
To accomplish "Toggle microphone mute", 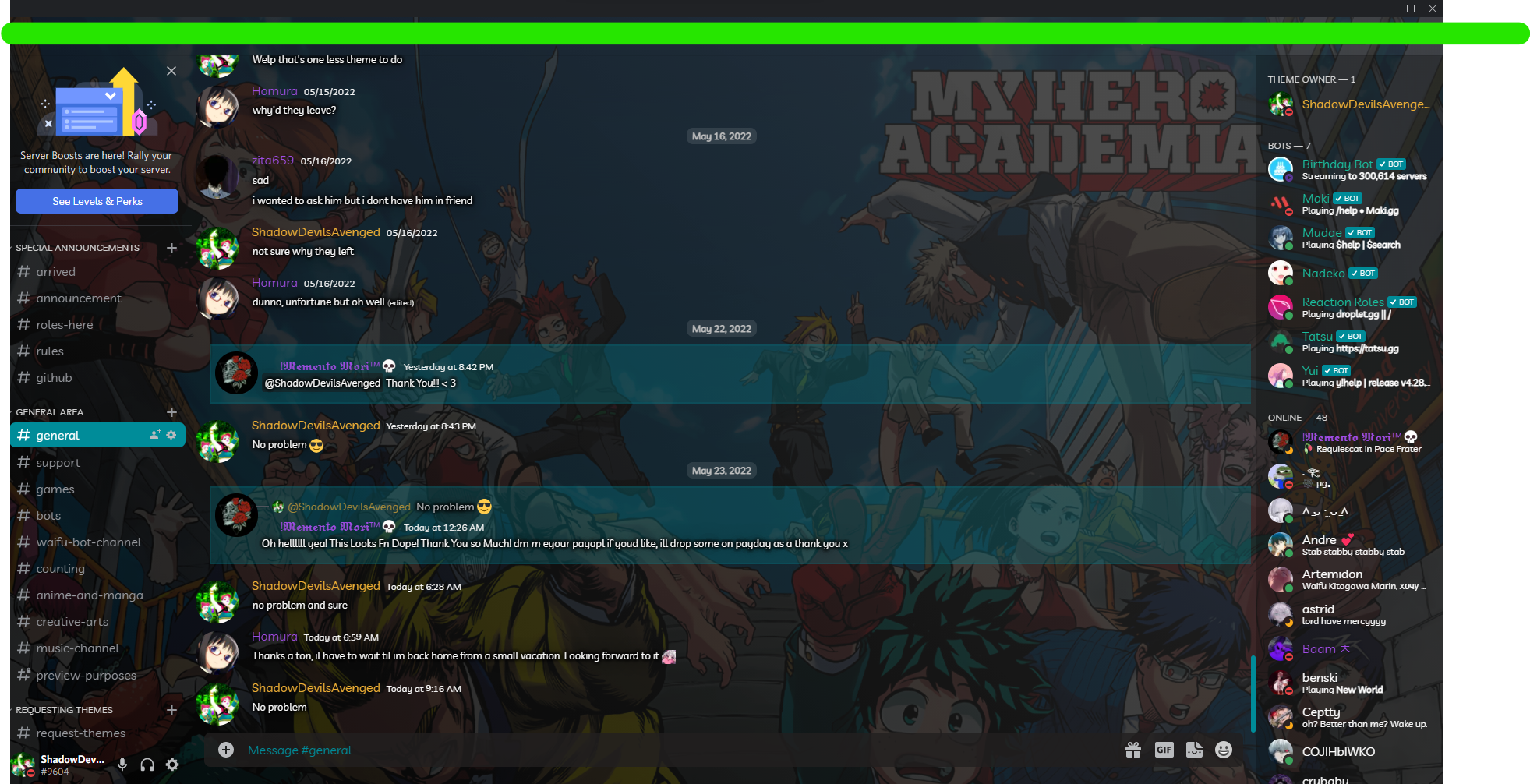I will (122, 765).
